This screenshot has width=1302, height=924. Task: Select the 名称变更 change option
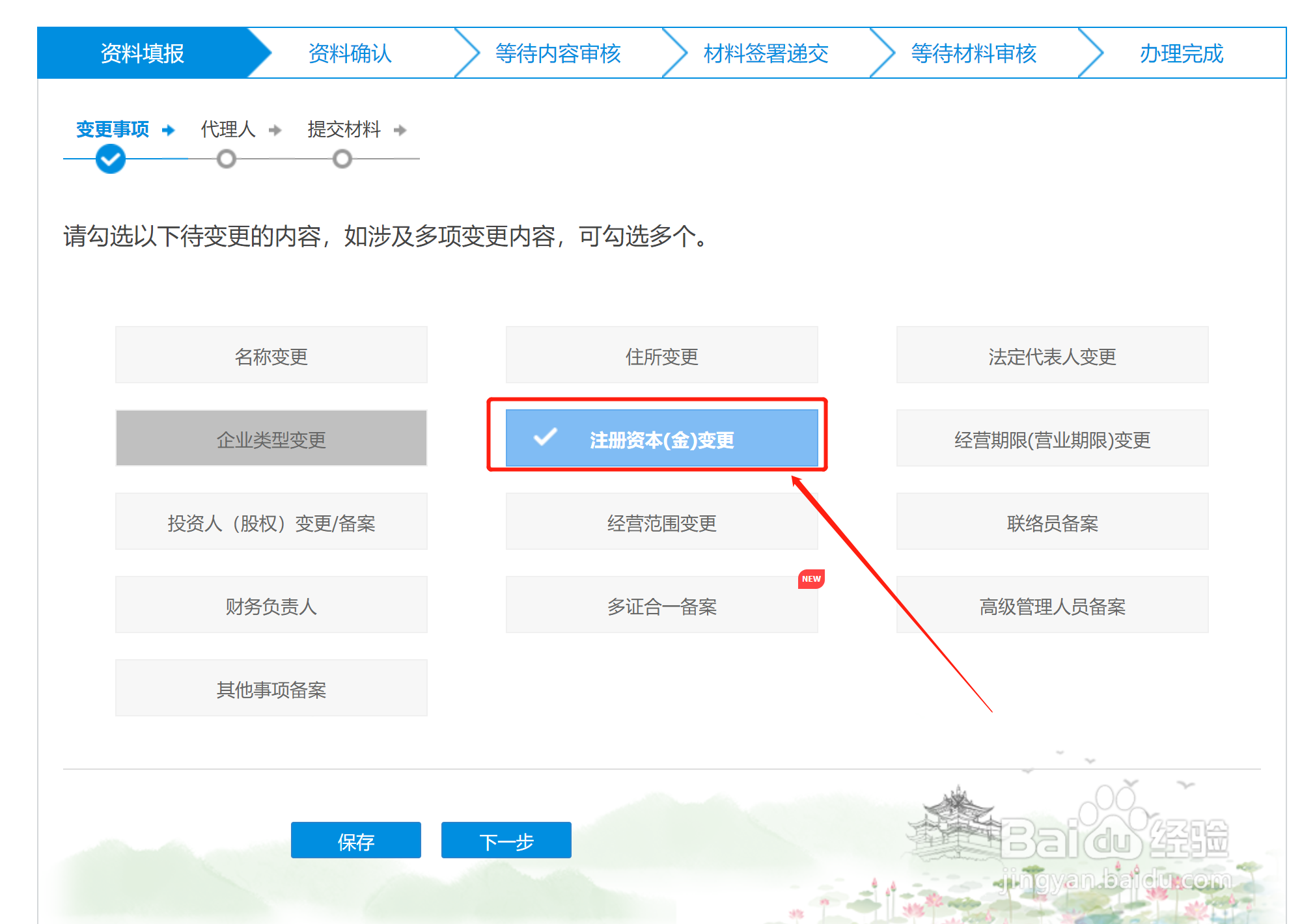pos(271,355)
